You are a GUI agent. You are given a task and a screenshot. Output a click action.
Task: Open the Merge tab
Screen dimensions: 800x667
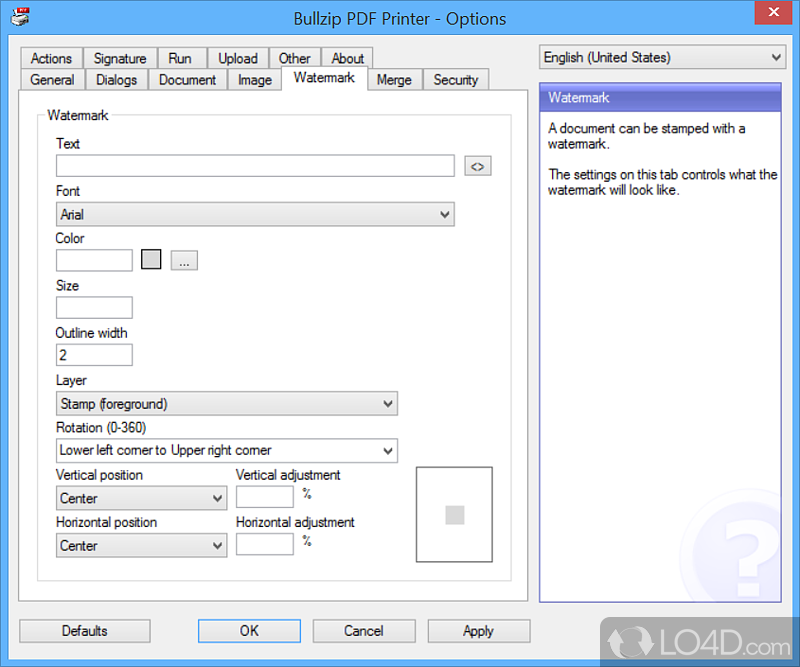tap(394, 80)
